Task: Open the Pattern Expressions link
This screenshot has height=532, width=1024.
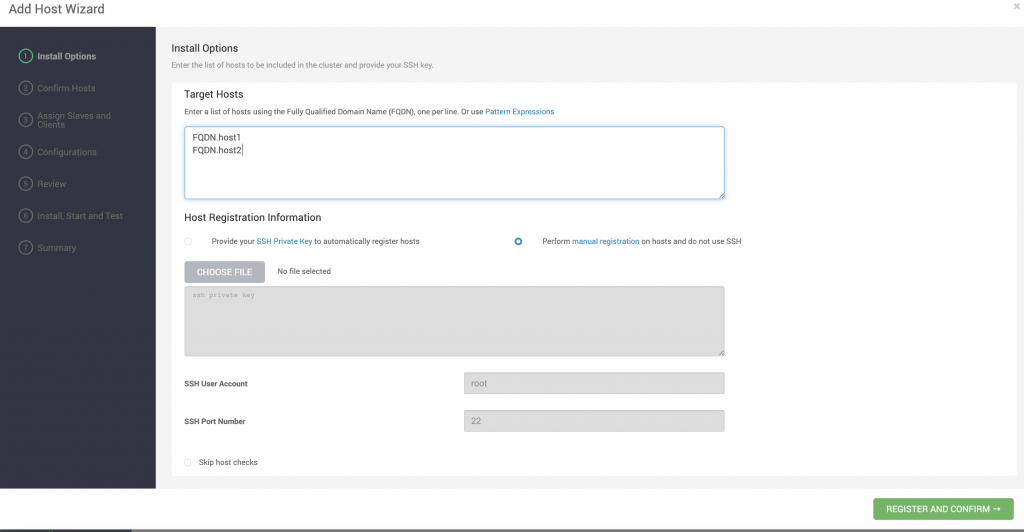Action: click(519, 112)
